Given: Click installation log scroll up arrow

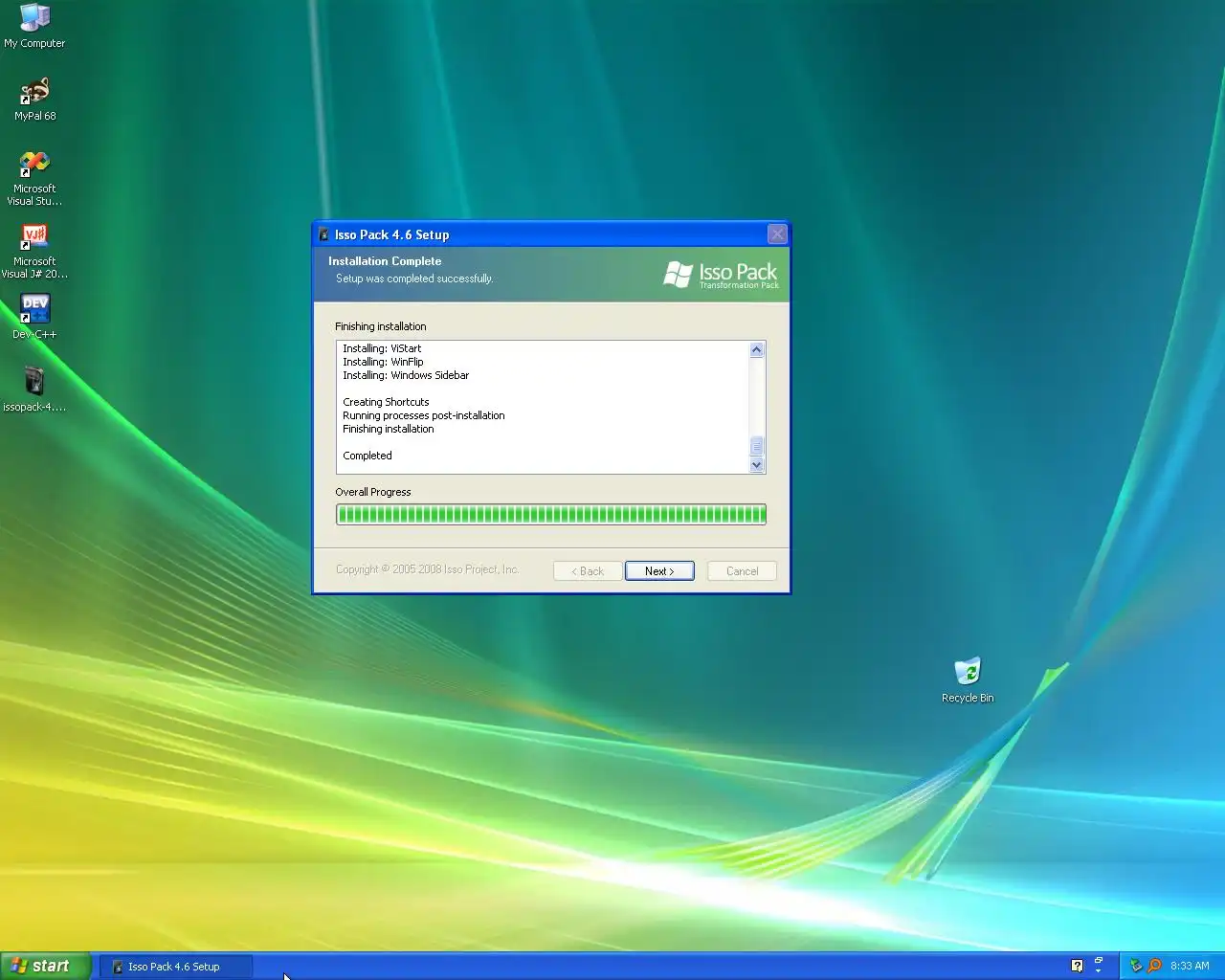Looking at the screenshot, I should (756, 349).
